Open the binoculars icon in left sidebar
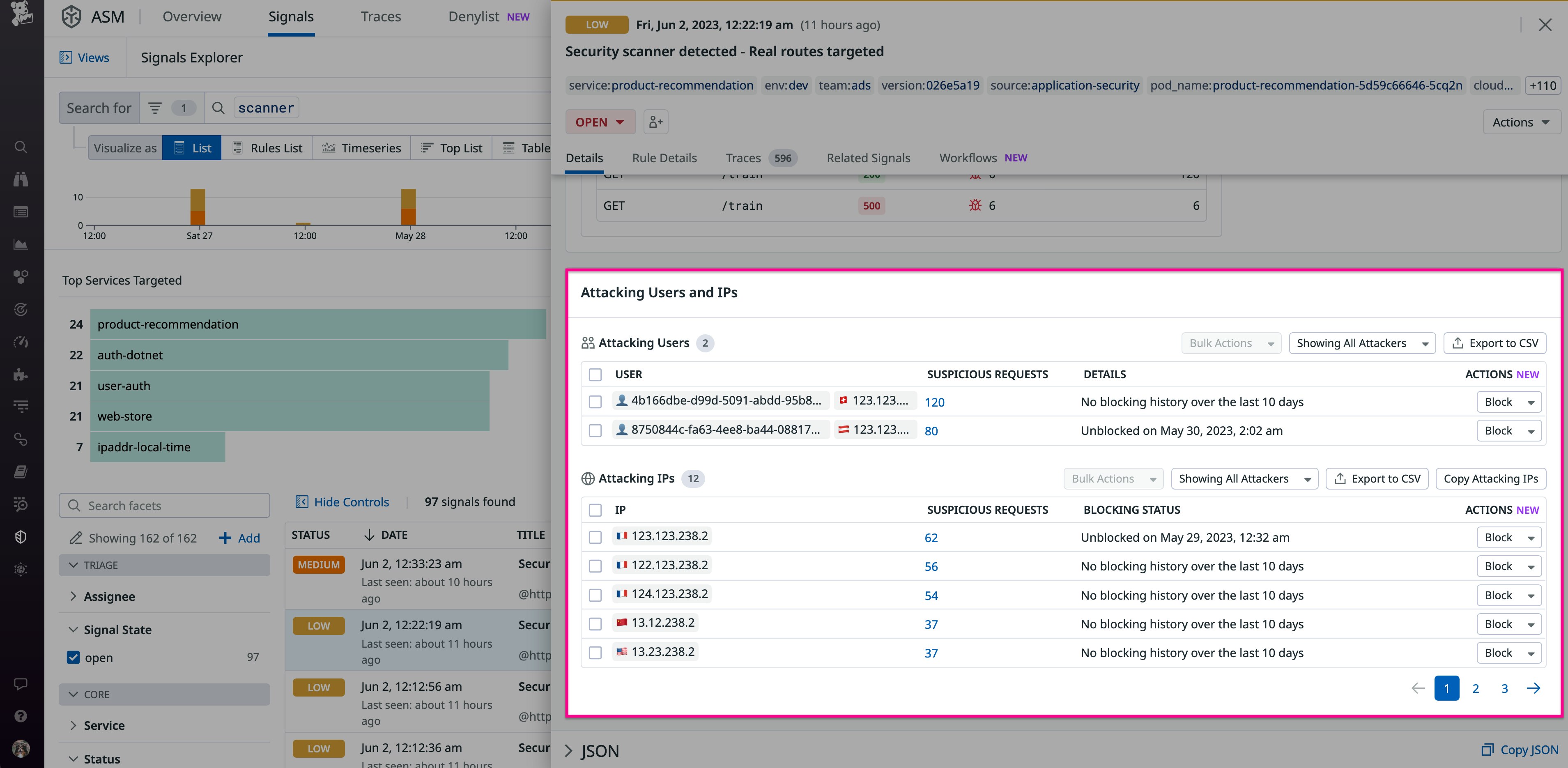Viewport: 1568px width, 768px height. tap(21, 179)
